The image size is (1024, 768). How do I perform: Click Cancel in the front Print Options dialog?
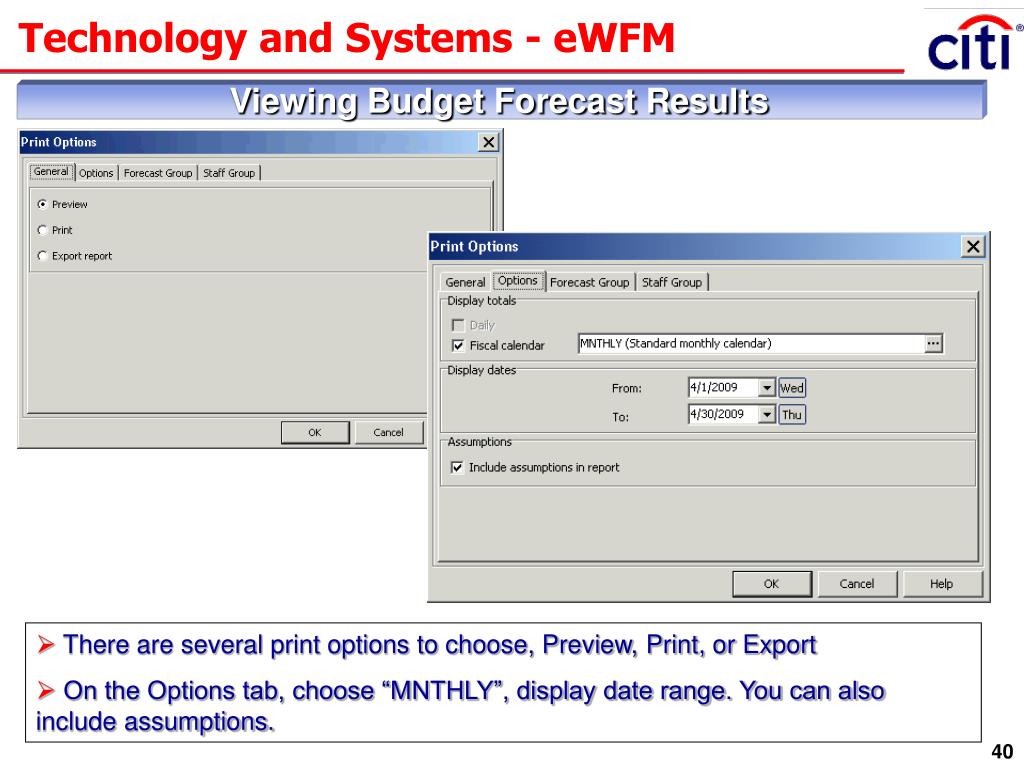point(857,584)
